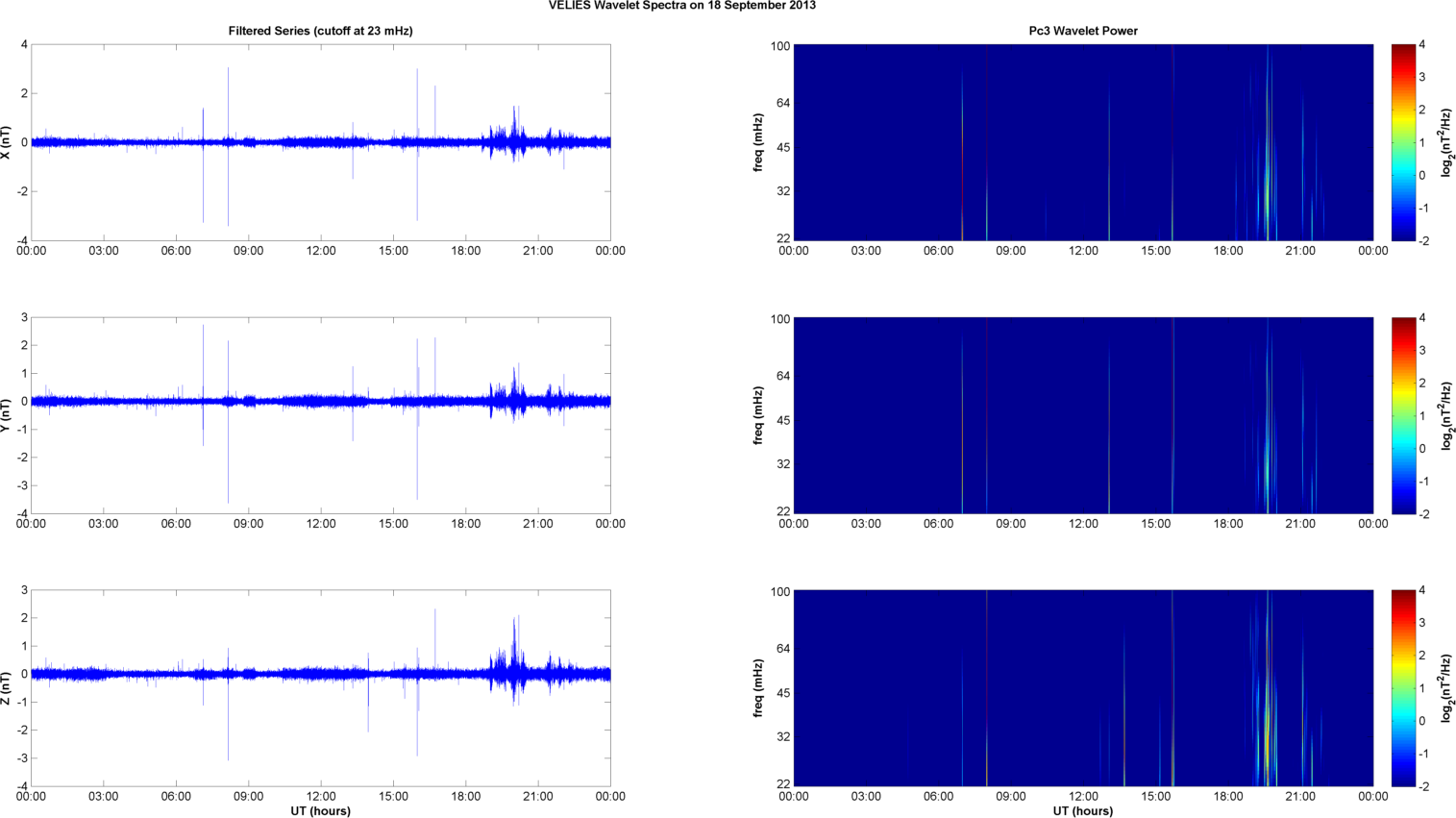Click the '06:00' tick under the Z series plot

(x=176, y=796)
